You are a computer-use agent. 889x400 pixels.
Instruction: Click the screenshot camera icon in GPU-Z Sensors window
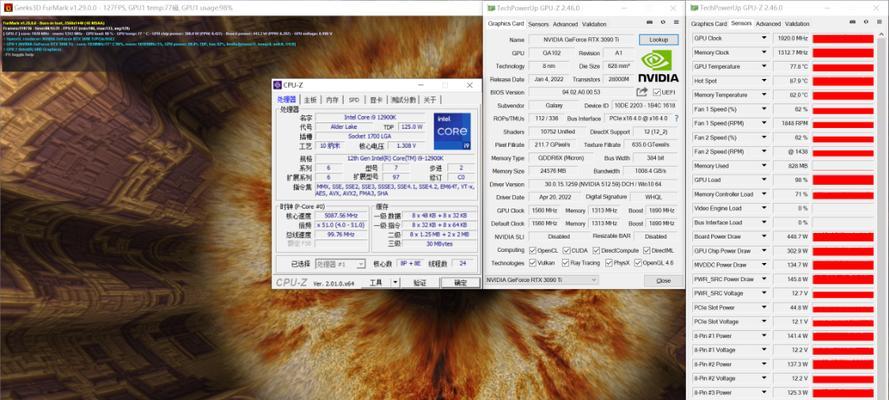click(x=854, y=23)
